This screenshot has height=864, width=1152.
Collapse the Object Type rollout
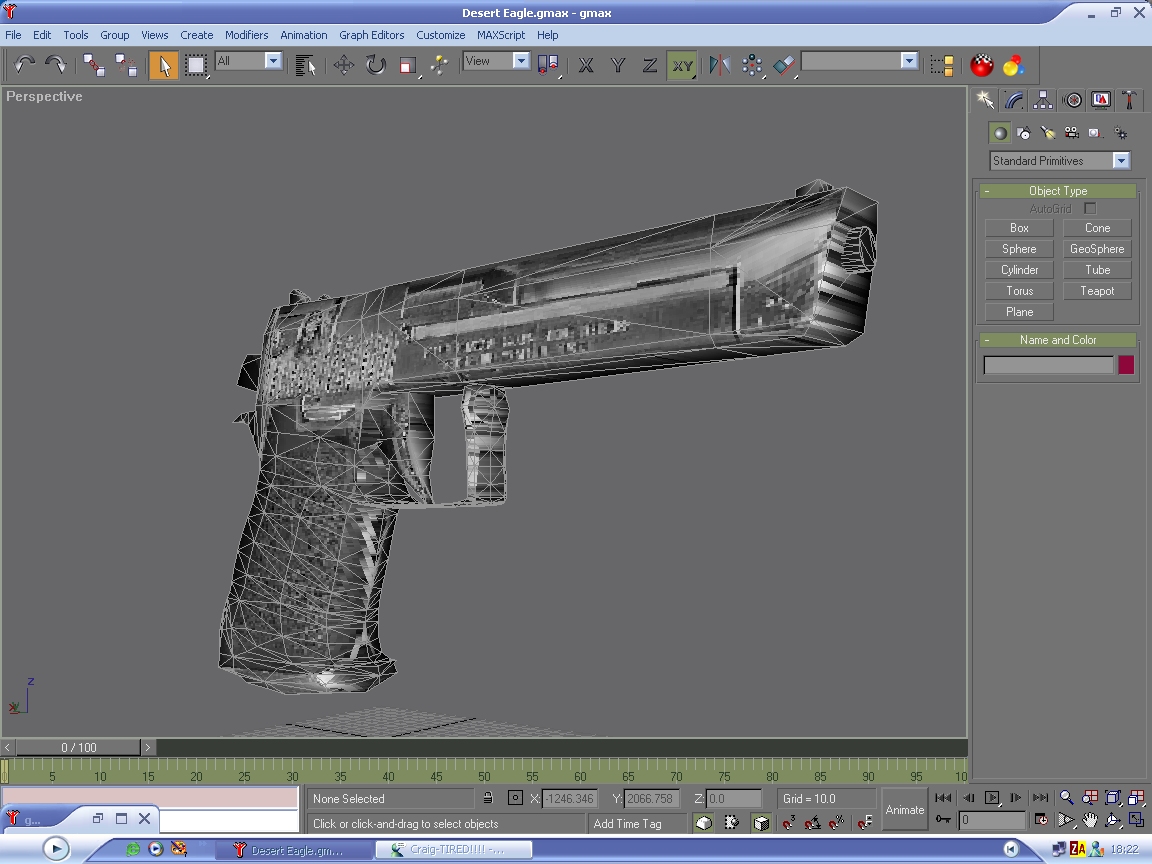[x=1058, y=190]
